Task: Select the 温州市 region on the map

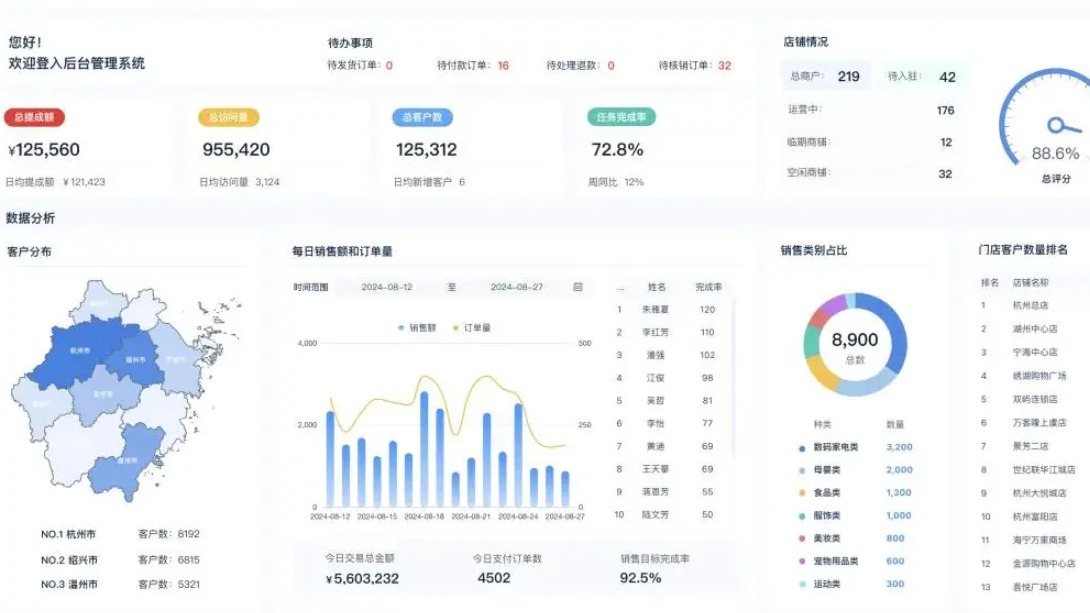Action: point(127,461)
